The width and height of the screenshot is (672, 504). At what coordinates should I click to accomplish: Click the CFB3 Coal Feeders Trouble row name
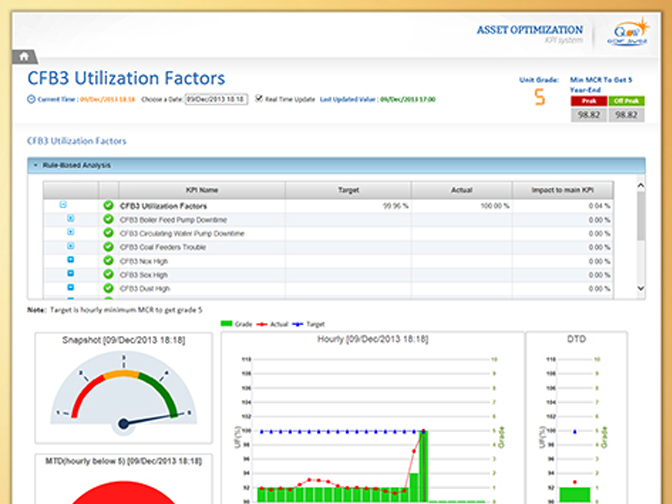pos(163,247)
